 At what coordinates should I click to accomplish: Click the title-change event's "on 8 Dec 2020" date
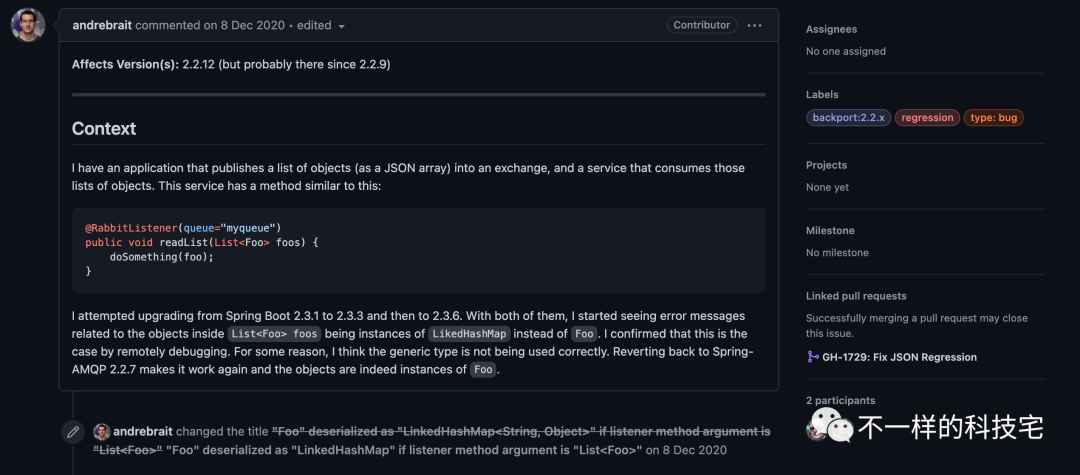[x=685, y=450]
